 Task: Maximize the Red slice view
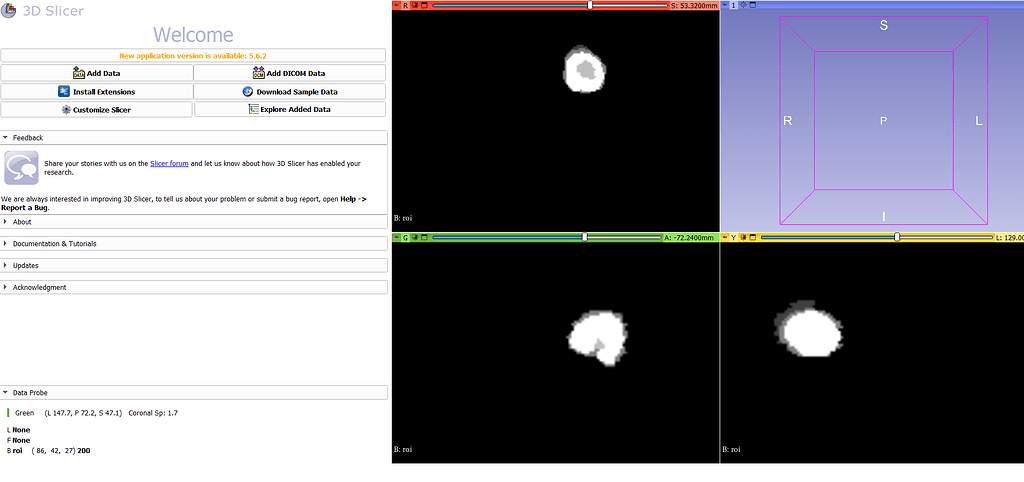424,5
